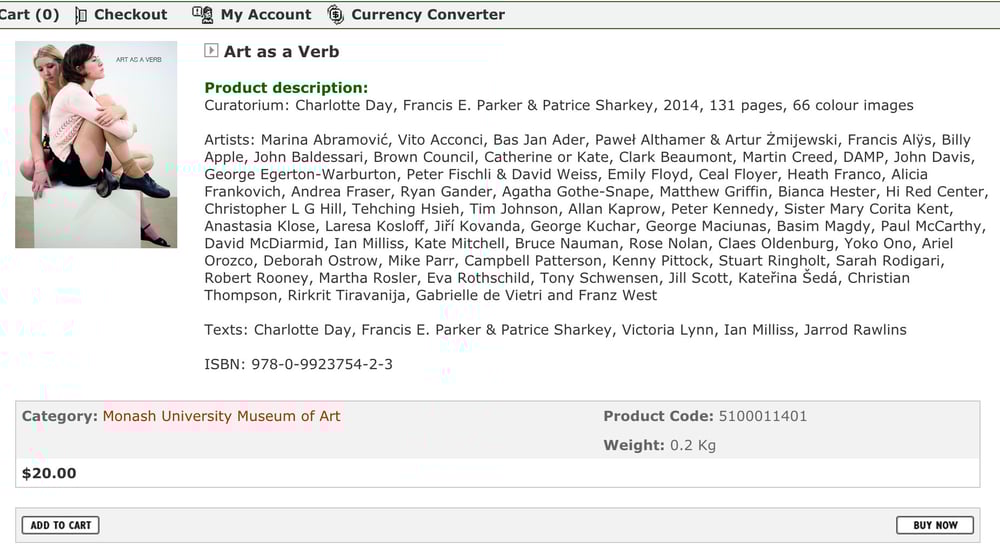This screenshot has width=1000, height=557.
Task: Click the Weight 0.2 Kg value
Action: click(x=692, y=445)
